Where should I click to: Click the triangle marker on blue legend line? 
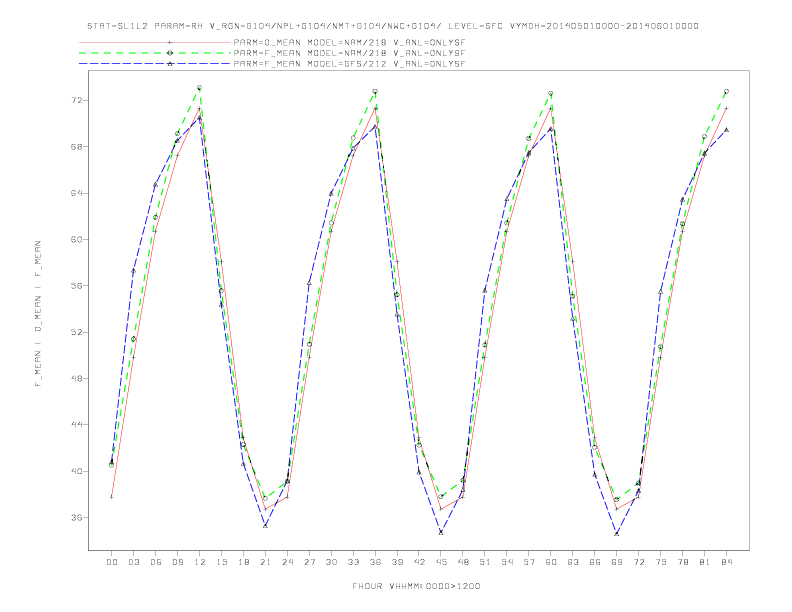(170, 64)
